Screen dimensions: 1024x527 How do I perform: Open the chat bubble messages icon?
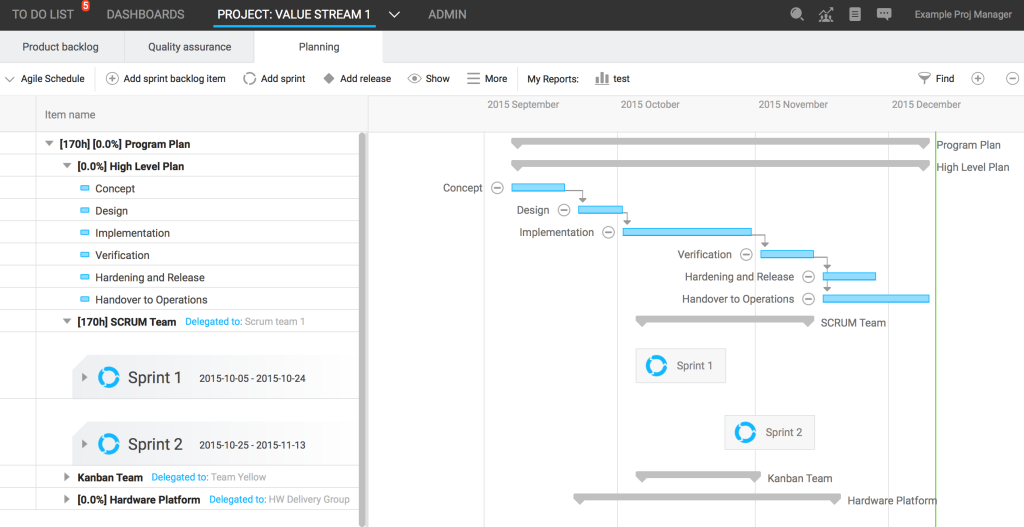(884, 14)
